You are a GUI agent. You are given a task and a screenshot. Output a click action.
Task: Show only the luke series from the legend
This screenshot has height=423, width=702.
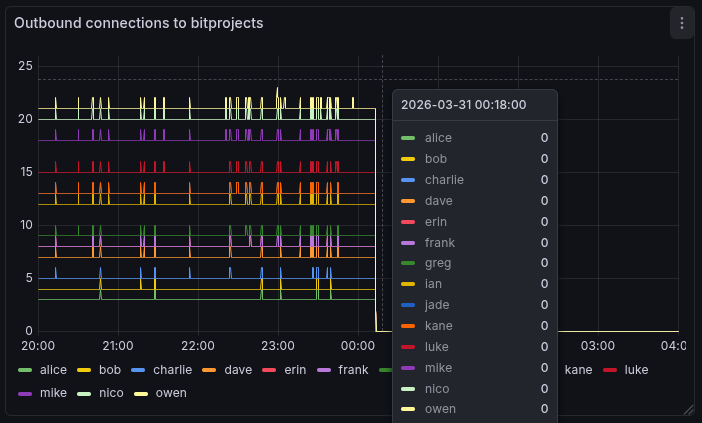(x=636, y=370)
